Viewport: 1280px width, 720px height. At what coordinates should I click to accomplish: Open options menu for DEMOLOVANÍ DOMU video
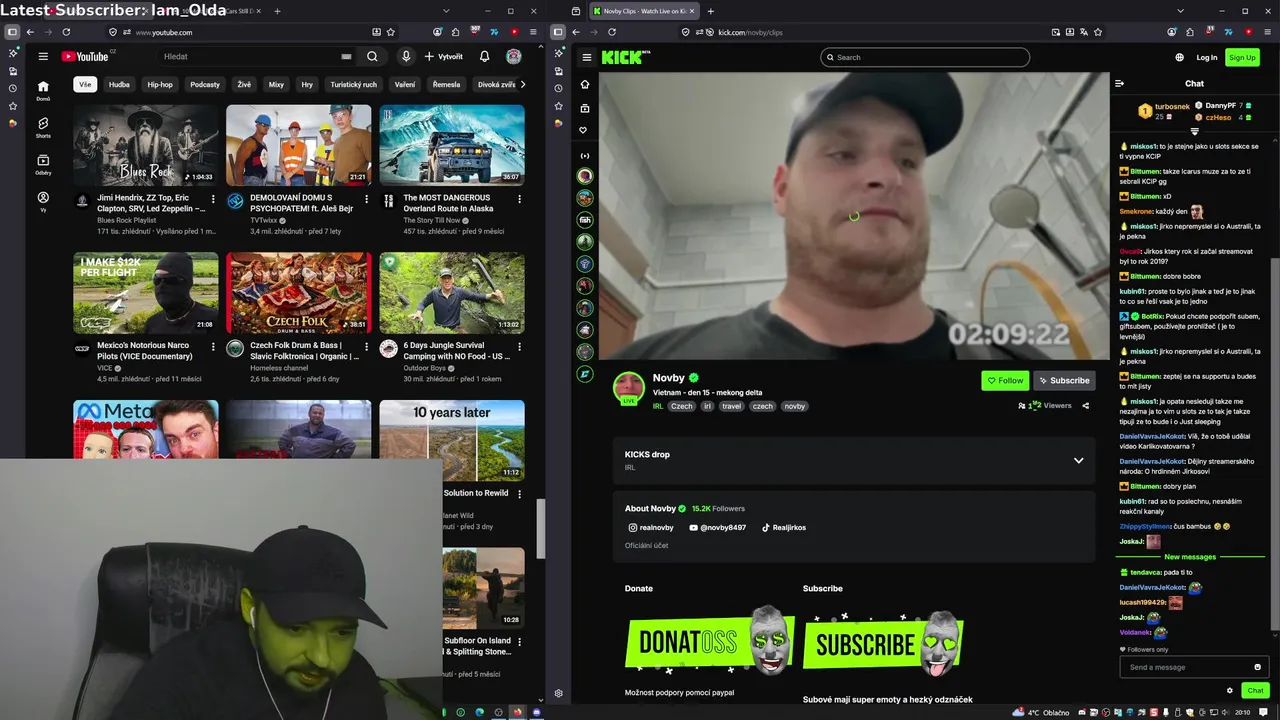(x=366, y=199)
